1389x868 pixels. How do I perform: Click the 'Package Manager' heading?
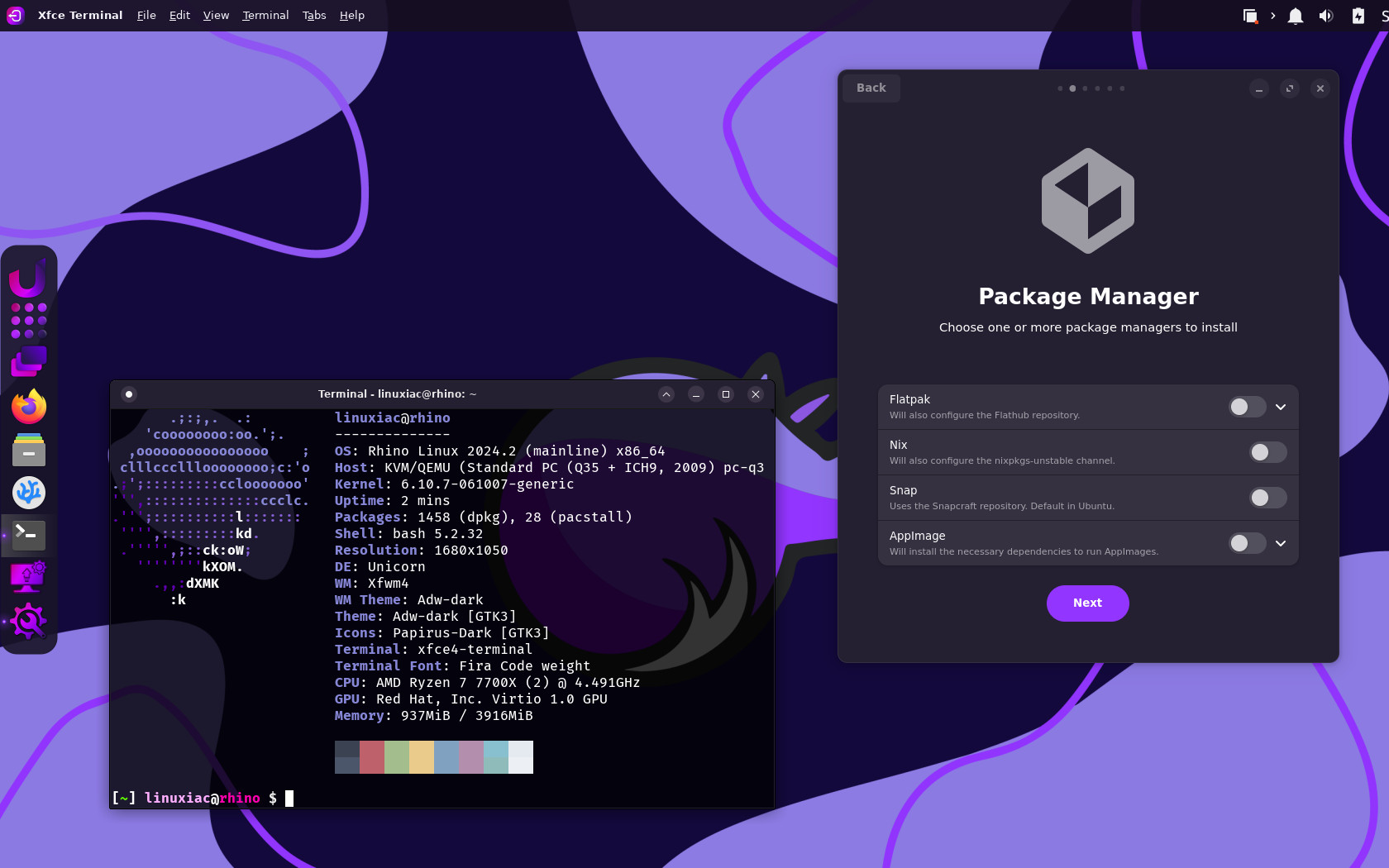pyautogui.click(x=1088, y=297)
